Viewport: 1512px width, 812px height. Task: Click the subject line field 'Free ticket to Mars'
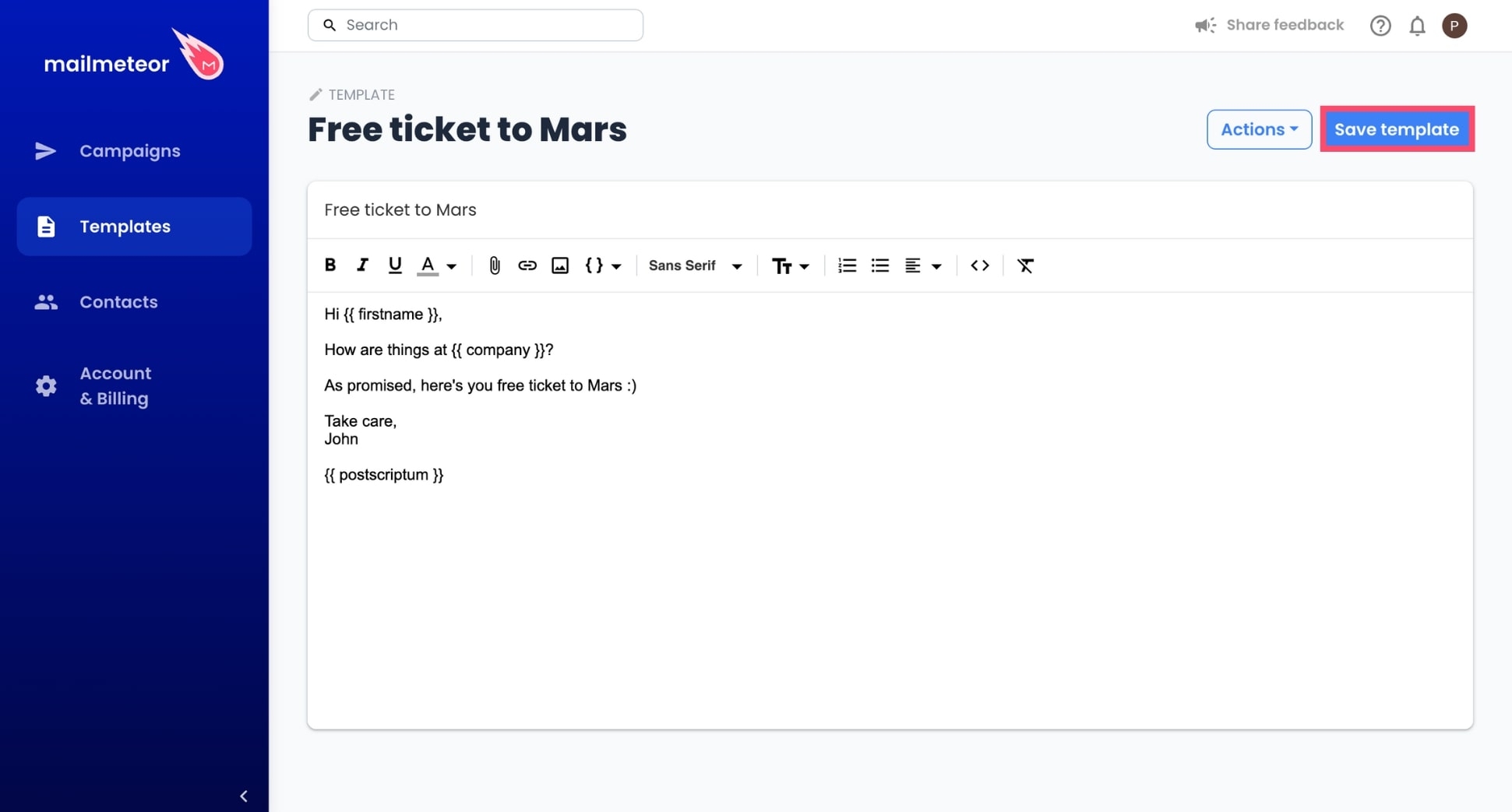[x=890, y=210]
